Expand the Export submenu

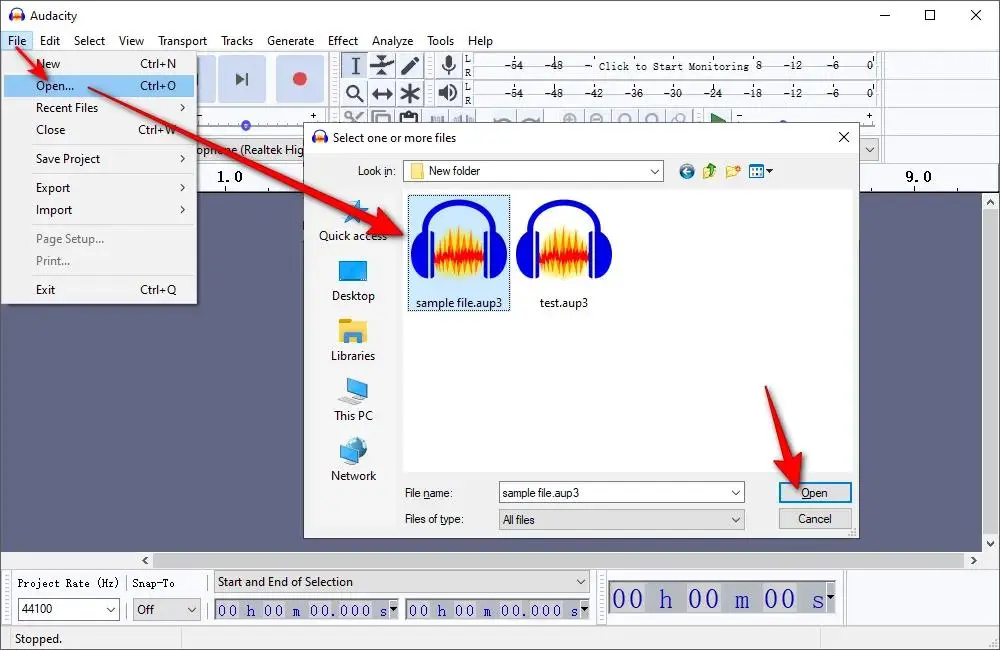click(99, 188)
